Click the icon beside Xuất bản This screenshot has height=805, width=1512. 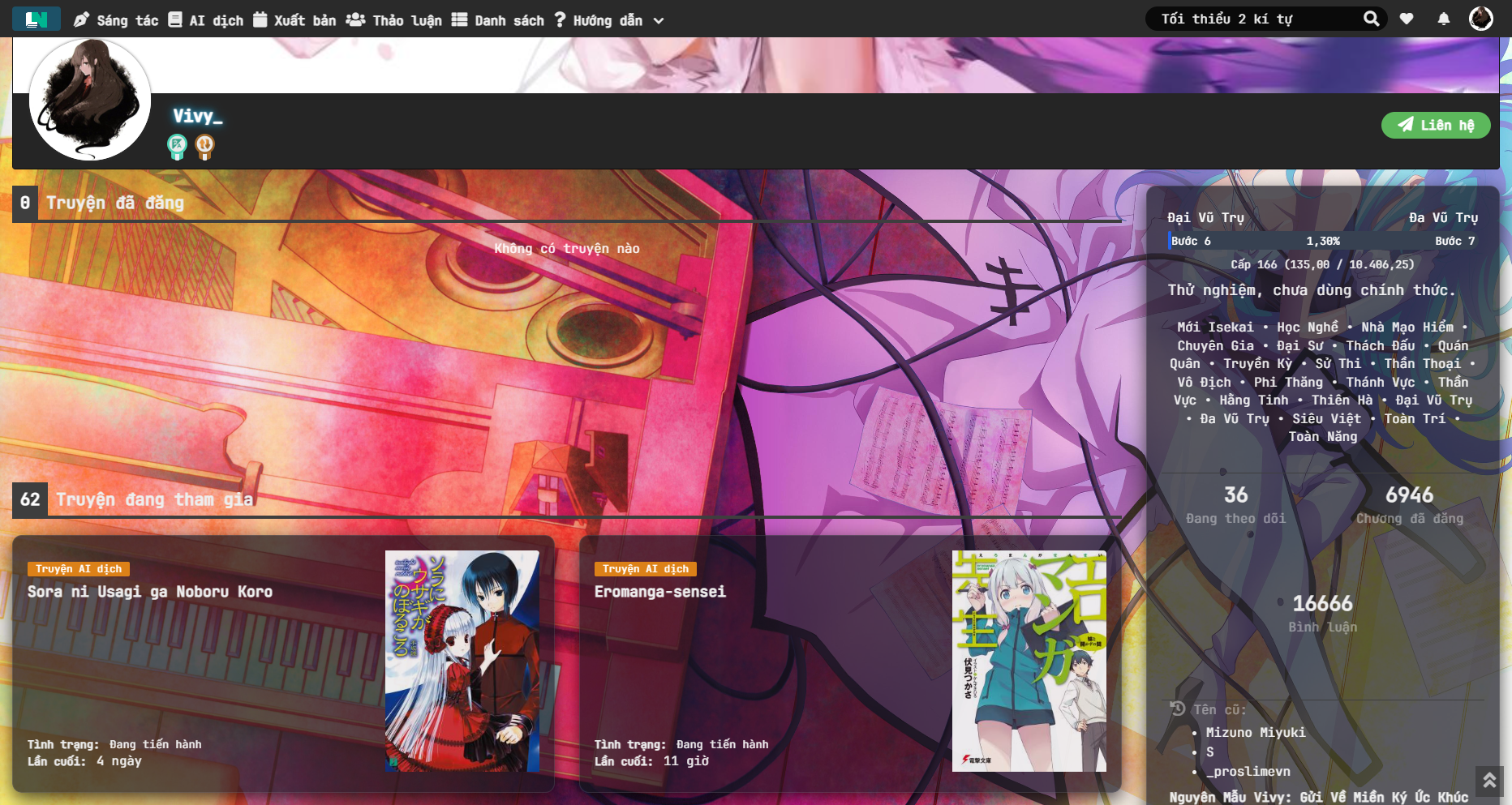tap(260, 19)
